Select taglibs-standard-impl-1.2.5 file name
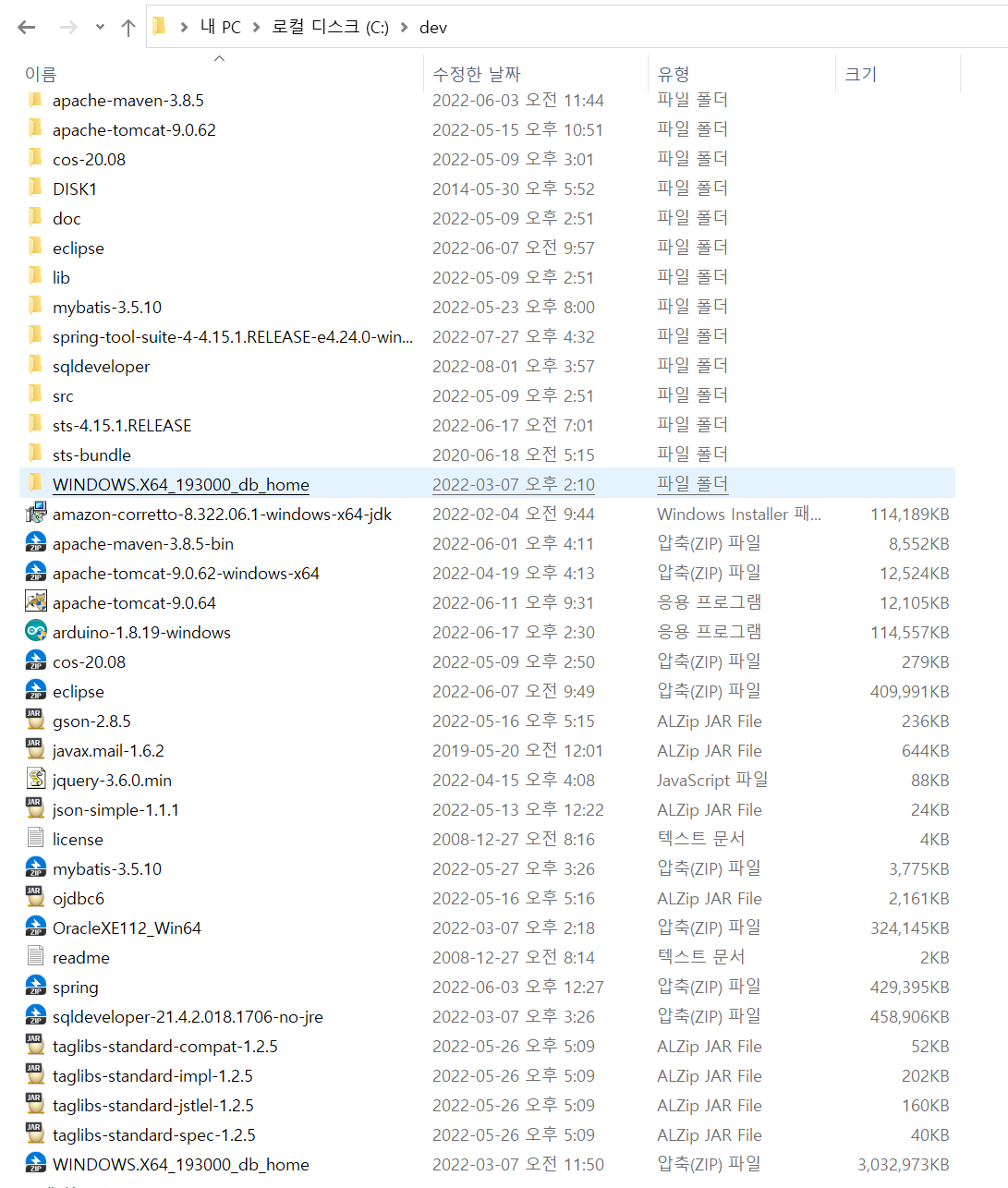1008x1188 pixels. click(x=152, y=1076)
